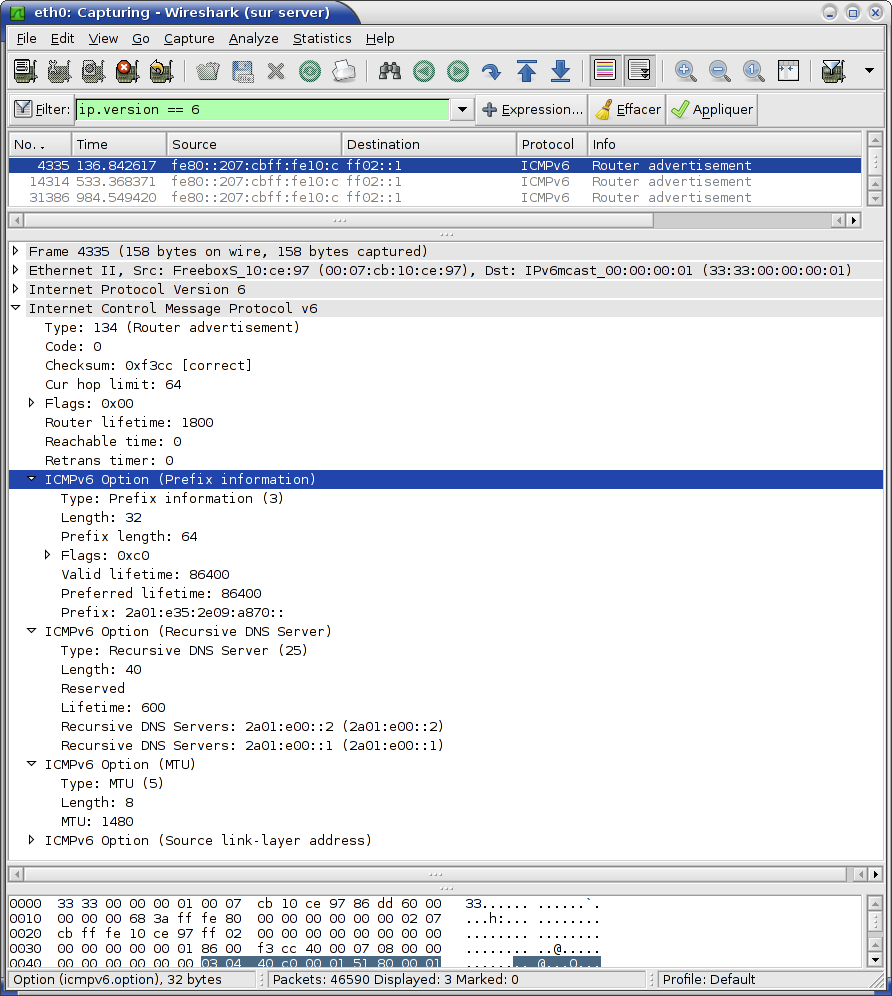This screenshot has width=892, height=996.
Task: Expand the Frame 4335 tree node
Action: (x=16, y=251)
